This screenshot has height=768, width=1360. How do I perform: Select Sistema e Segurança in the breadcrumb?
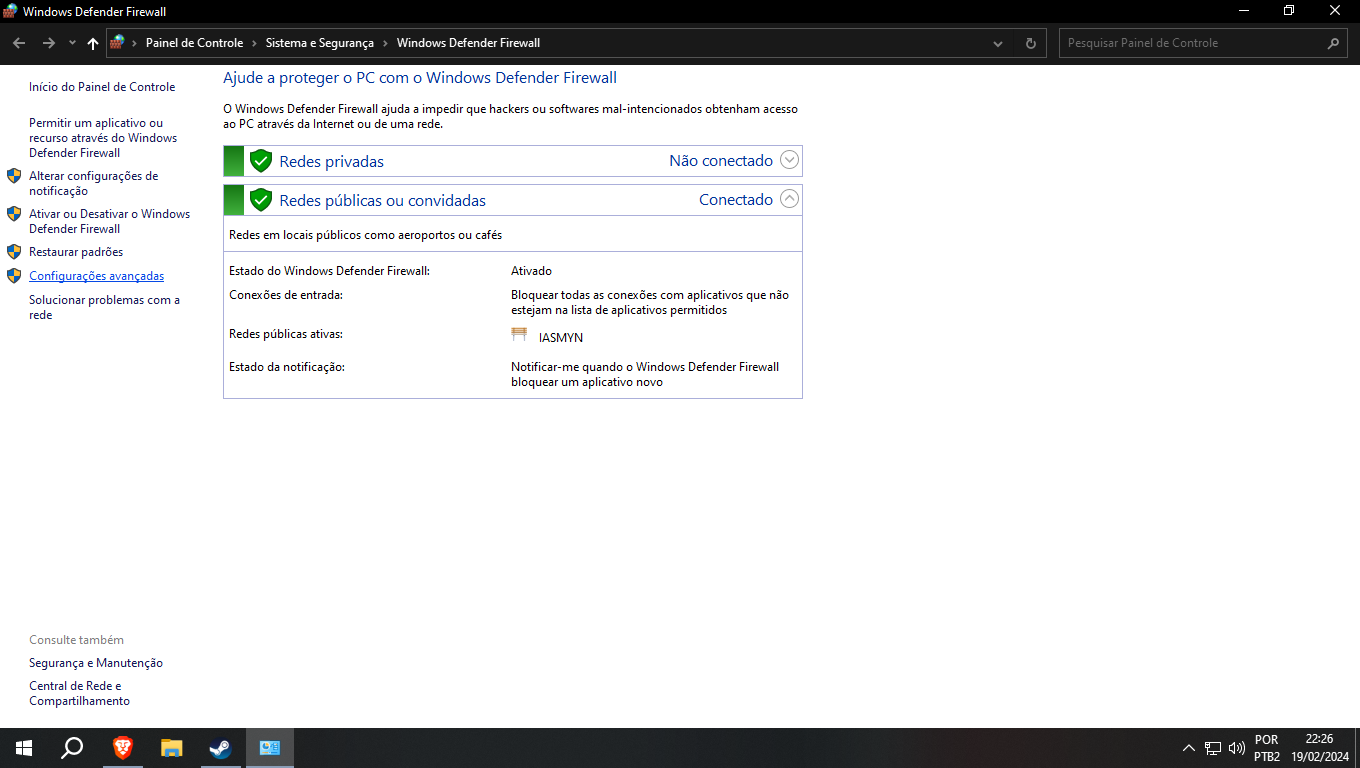tap(320, 43)
